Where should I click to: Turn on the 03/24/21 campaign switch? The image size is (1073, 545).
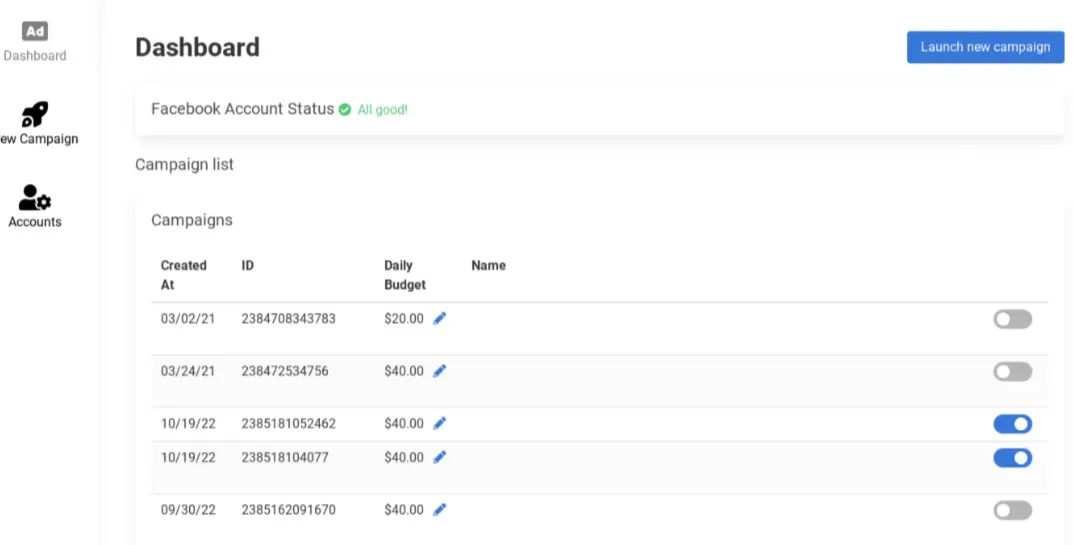click(1013, 372)
